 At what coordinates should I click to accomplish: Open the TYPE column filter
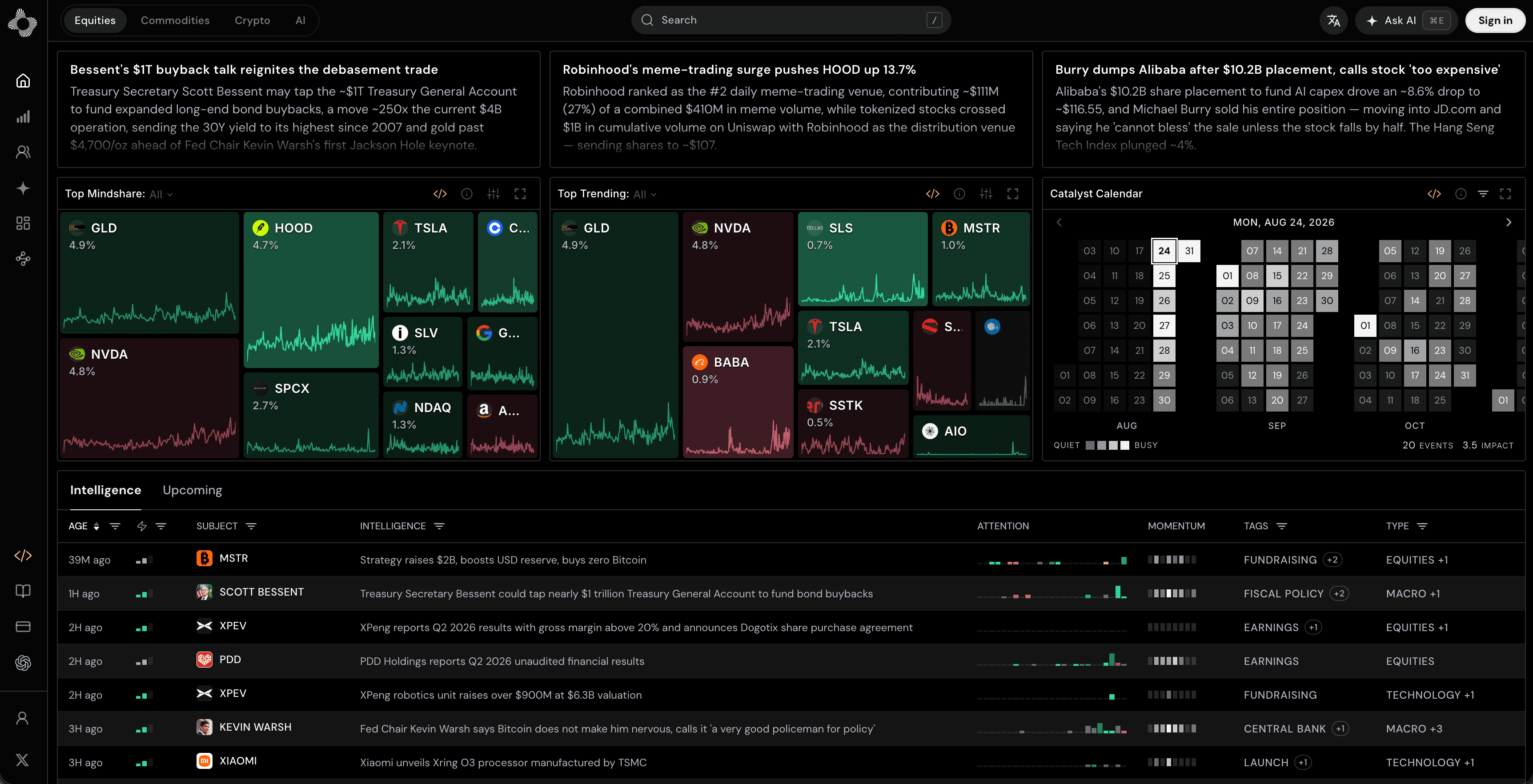(1422, 526)
